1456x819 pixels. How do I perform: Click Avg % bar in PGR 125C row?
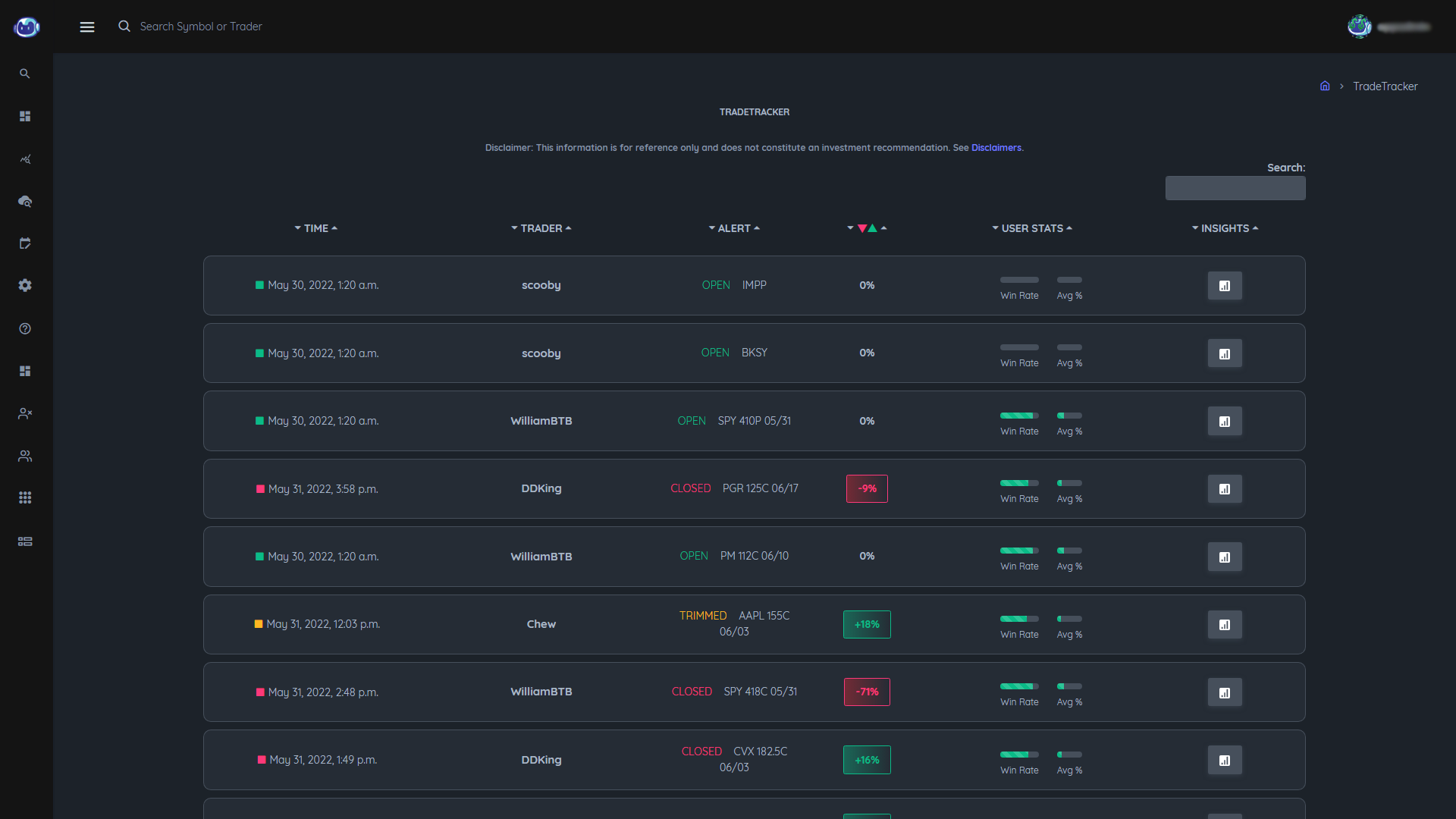coord(1069,483)
